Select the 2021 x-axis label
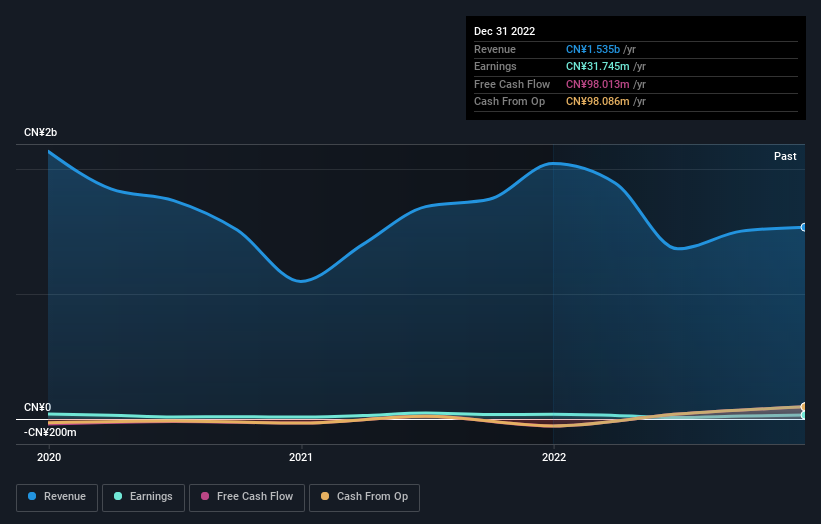 (x=301, y=457)
